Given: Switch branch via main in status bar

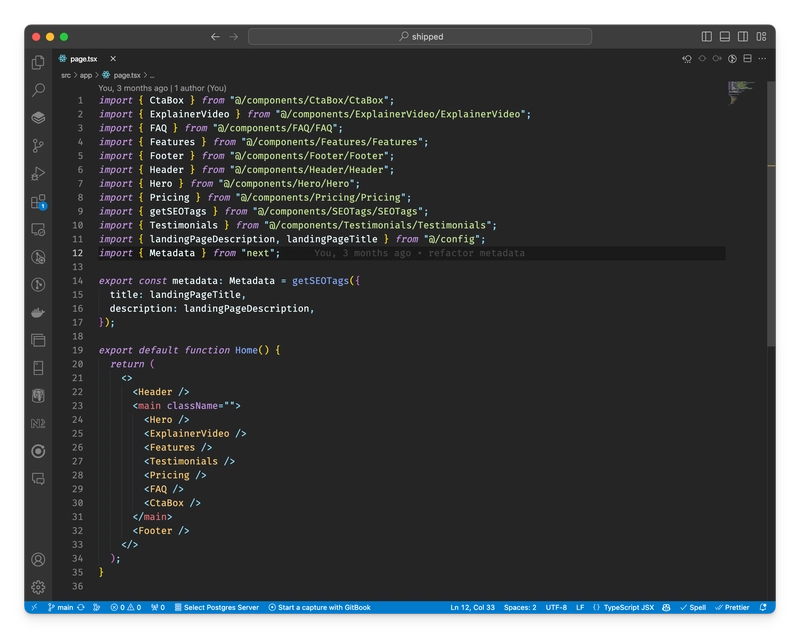Looking at the screenshot, I should [x=60, y=607].
